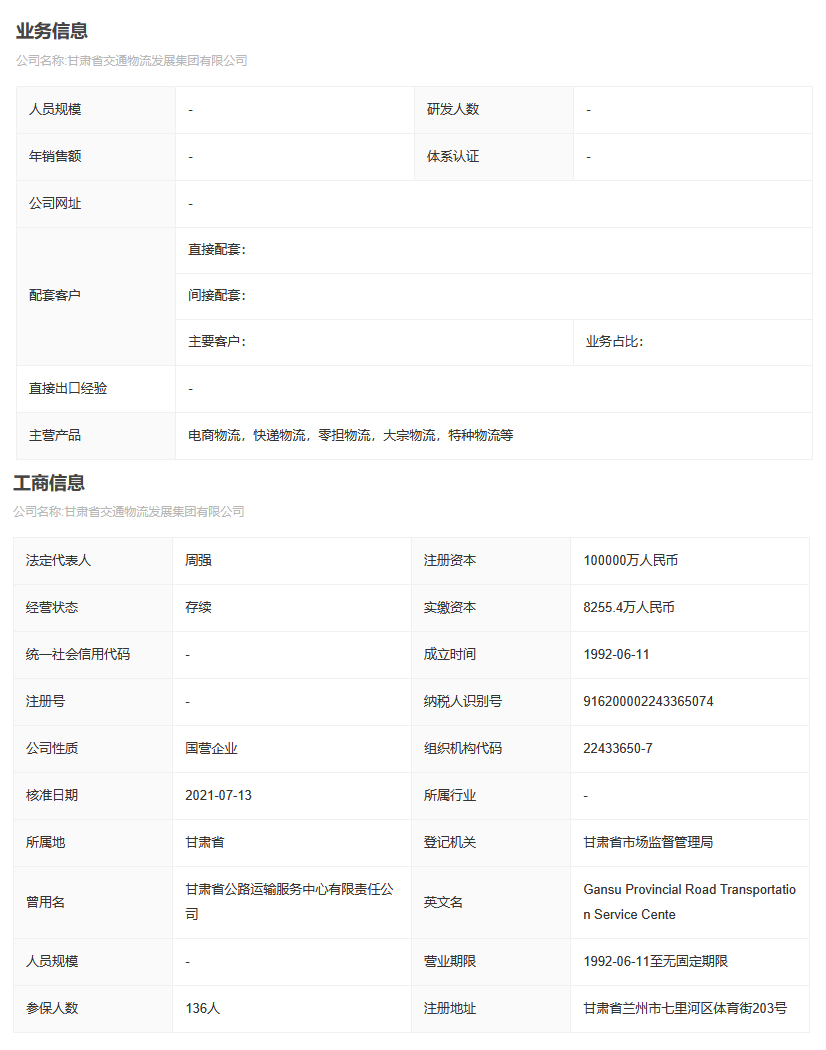Click the '工商信息' section heading

(49, 483)
